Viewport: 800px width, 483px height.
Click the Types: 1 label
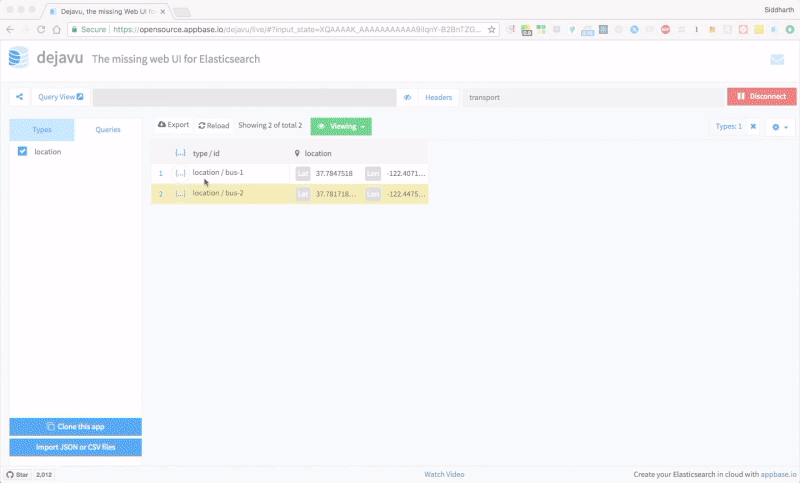pyautogui.click(x=729, y=126)
